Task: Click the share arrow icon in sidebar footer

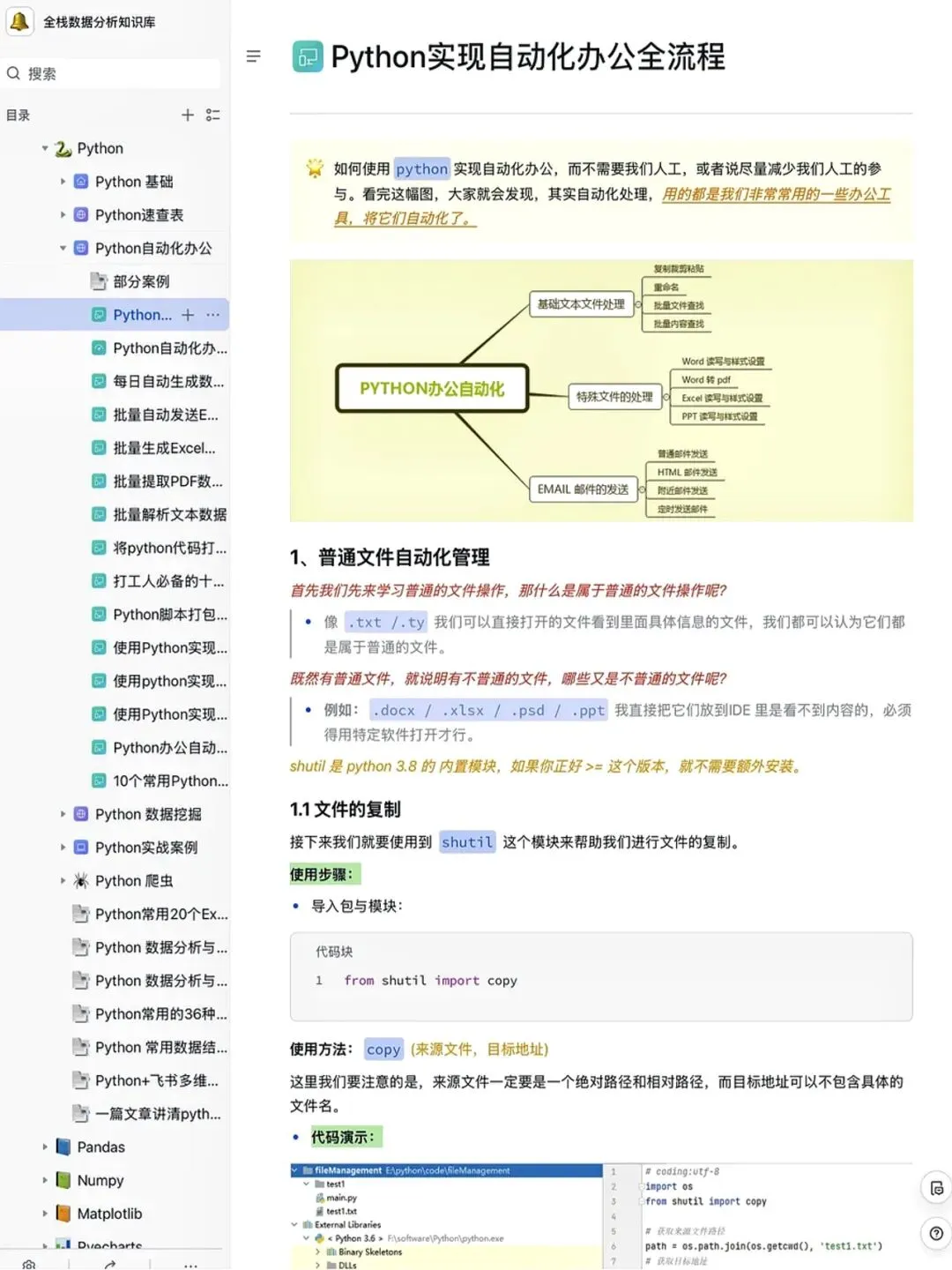Action: 109,1265
